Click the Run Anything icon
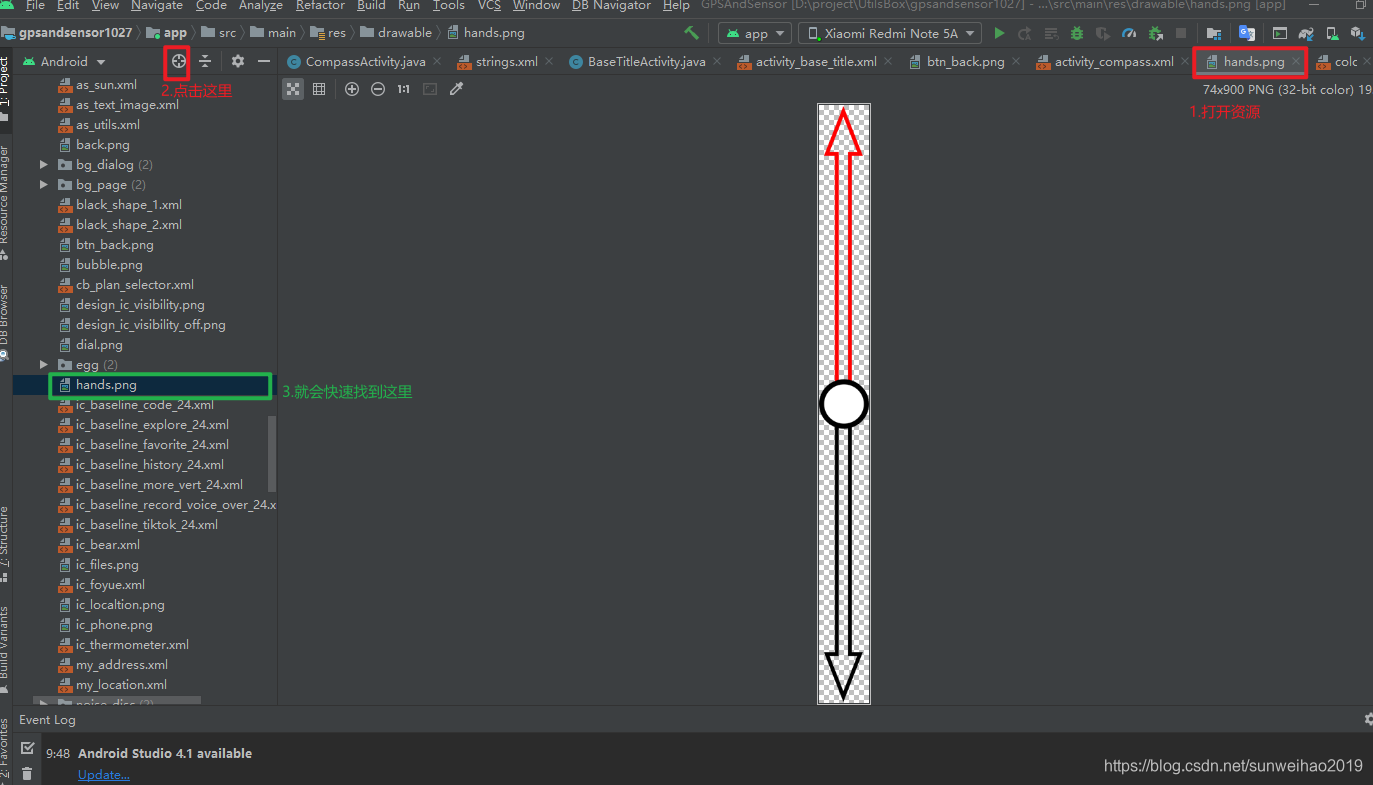This screenshot has height=785, width=1373. pos(1279,33)
